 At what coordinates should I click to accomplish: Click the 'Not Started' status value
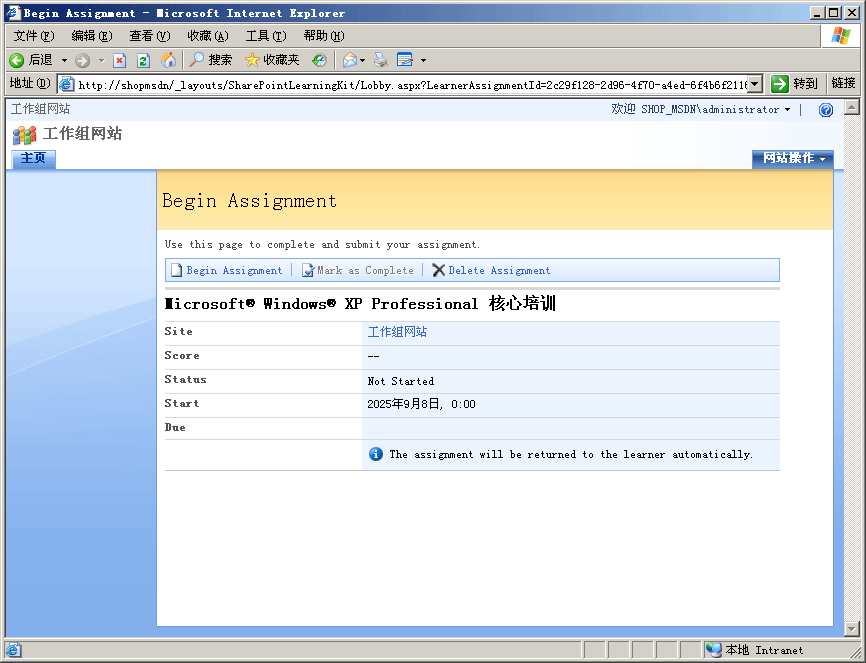(401, 381)
